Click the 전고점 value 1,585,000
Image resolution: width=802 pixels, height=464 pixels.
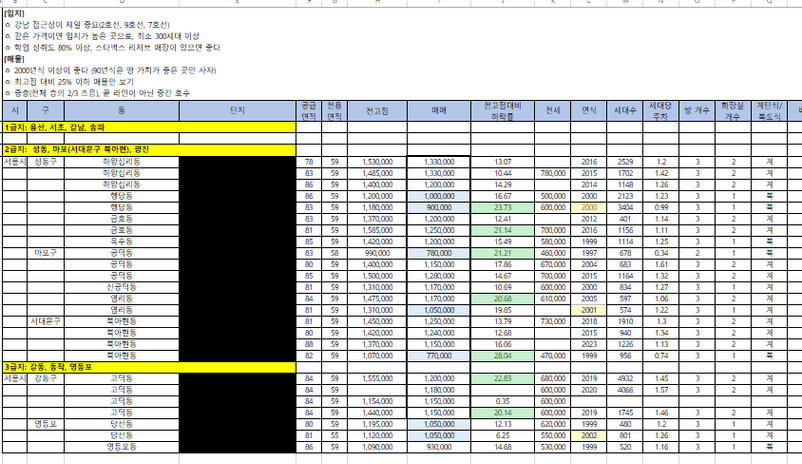(x=377, y=230)
